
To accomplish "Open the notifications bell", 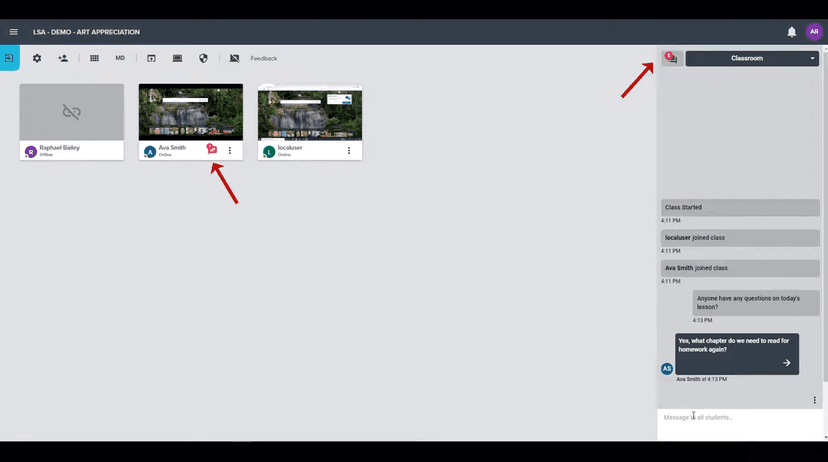I will coord(791,32).
